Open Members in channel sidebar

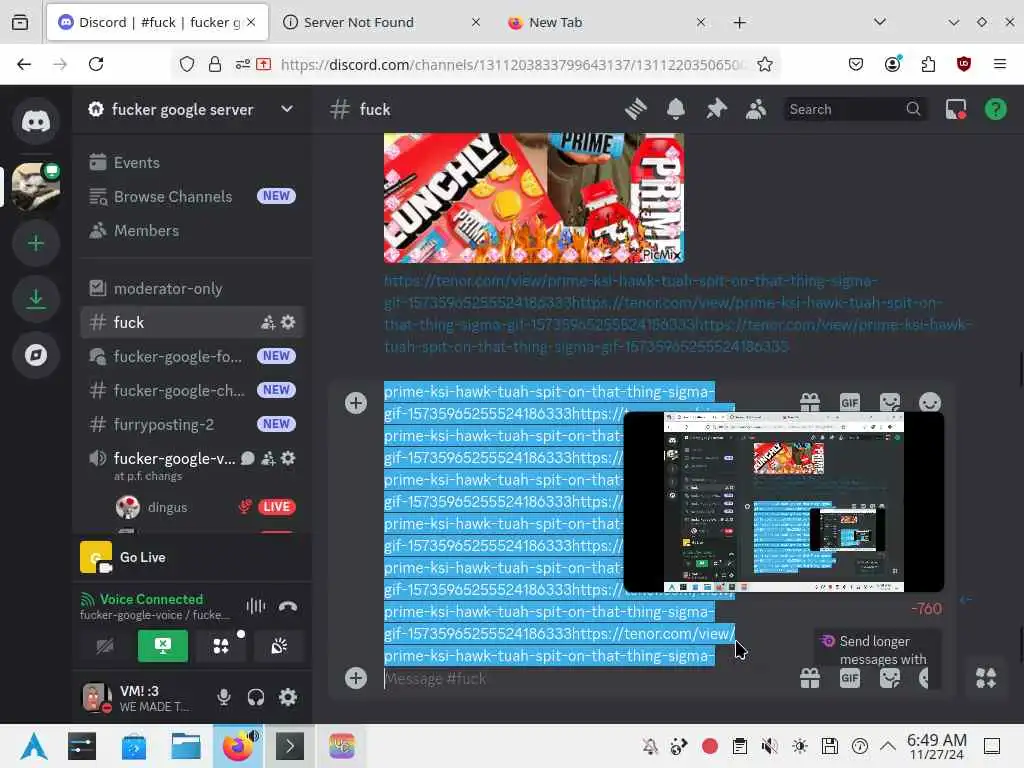[x=193, y=231]
